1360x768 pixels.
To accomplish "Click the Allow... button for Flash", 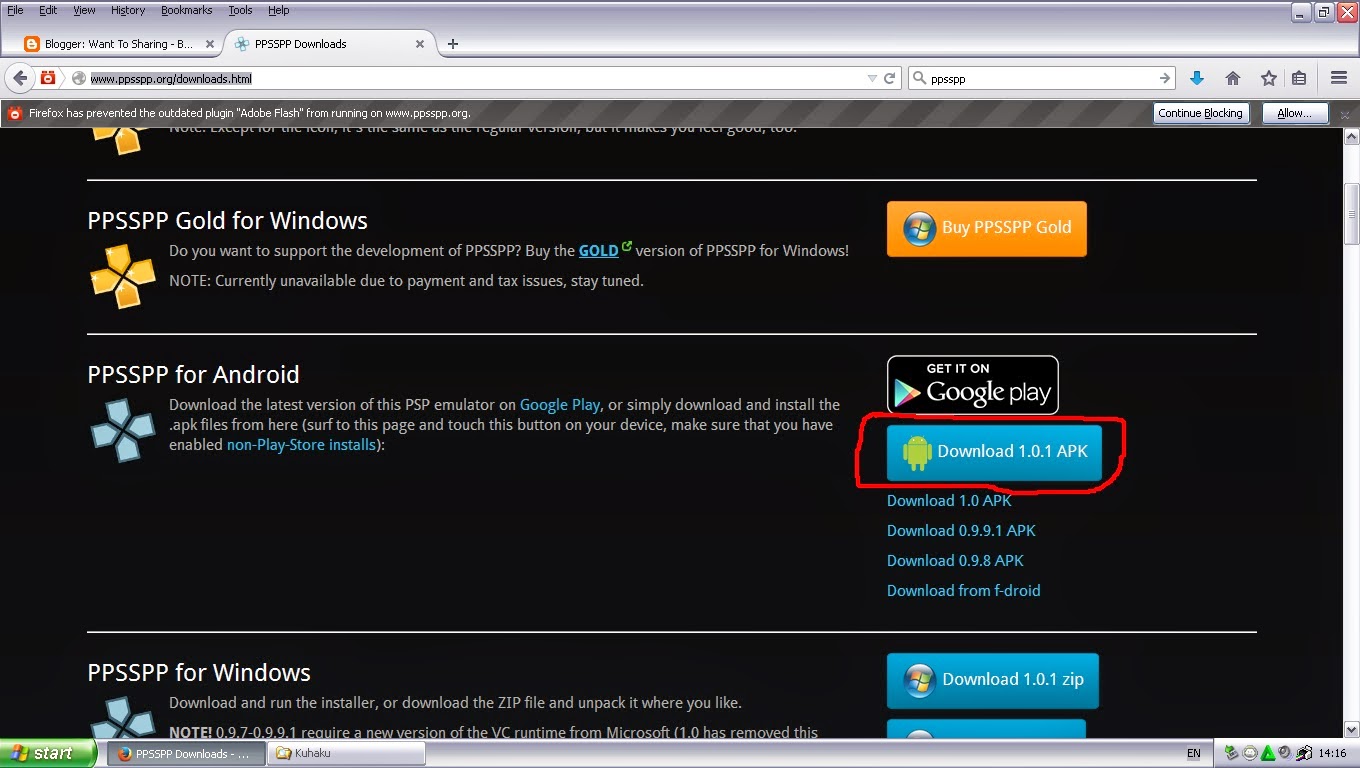I will tap(1294, 113).
